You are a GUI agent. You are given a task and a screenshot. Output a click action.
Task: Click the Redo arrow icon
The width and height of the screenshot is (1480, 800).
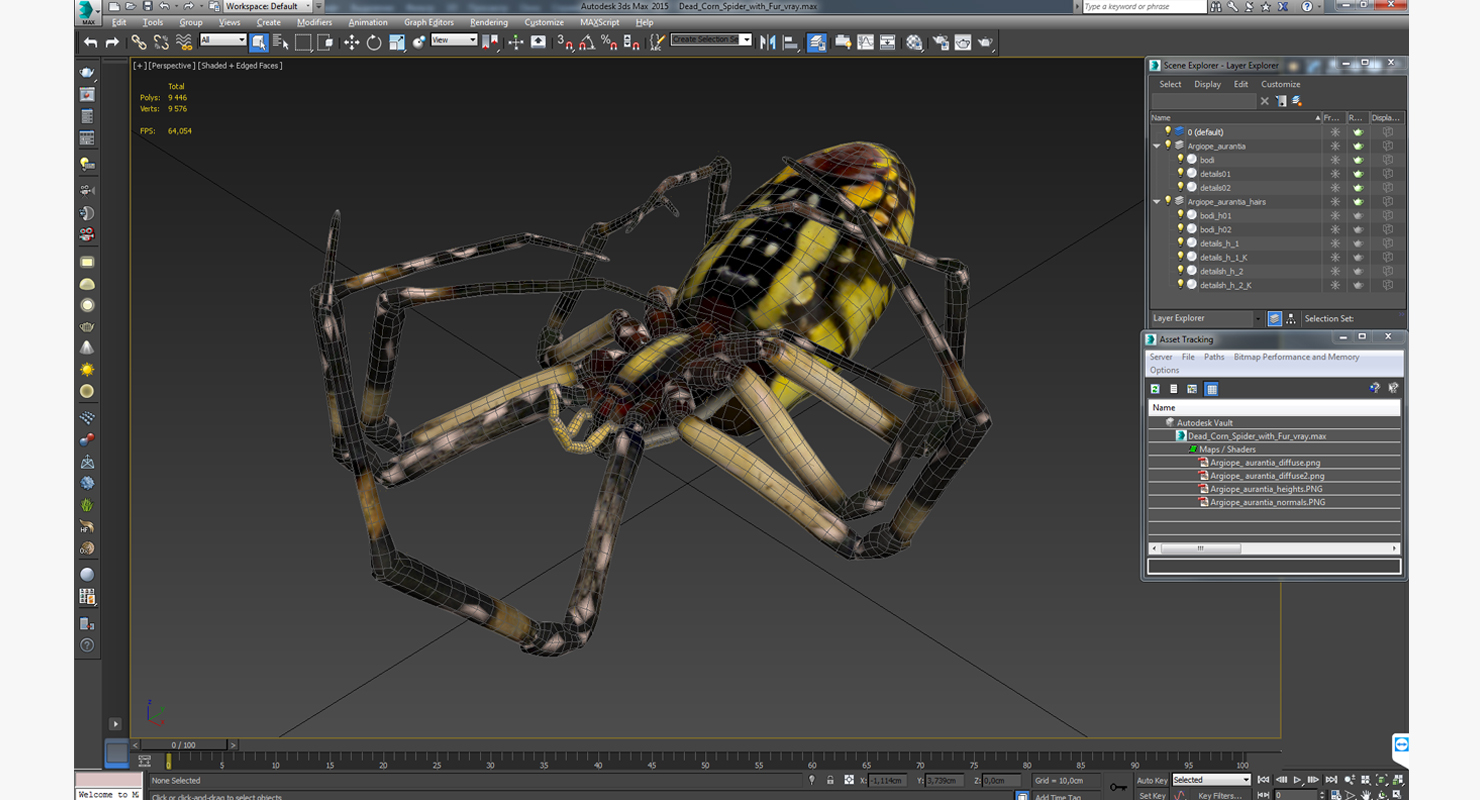[x=112, y=42]
